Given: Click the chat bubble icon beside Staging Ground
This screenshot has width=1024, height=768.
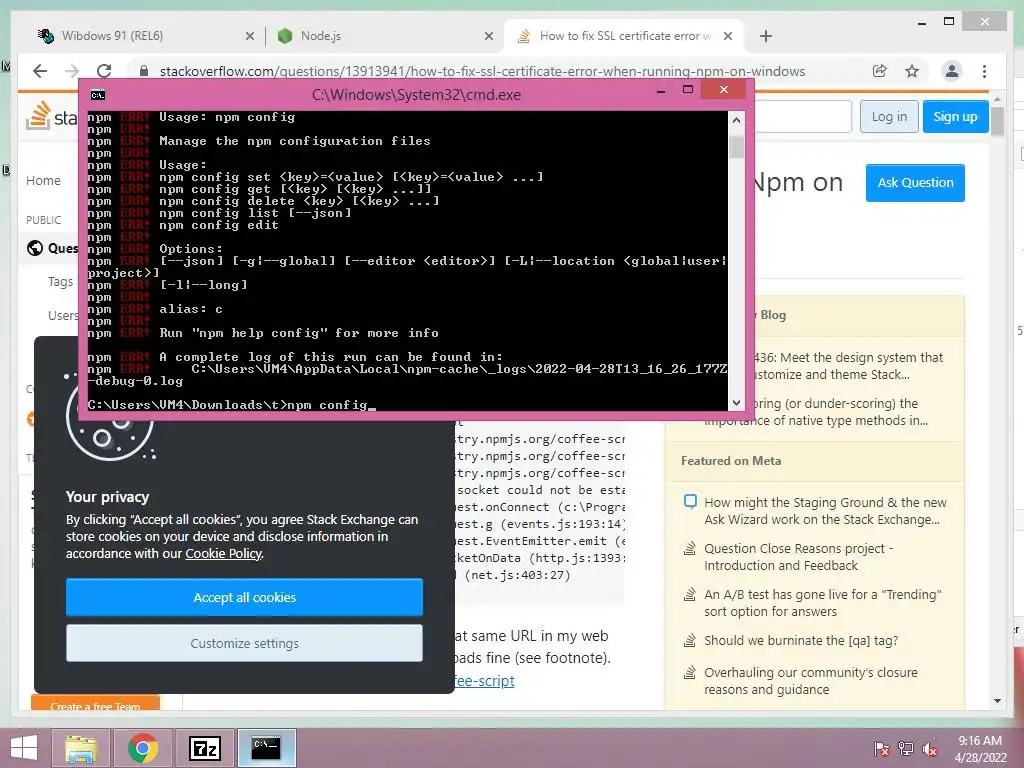Looking at the screenshot, I should click(690, 502).
